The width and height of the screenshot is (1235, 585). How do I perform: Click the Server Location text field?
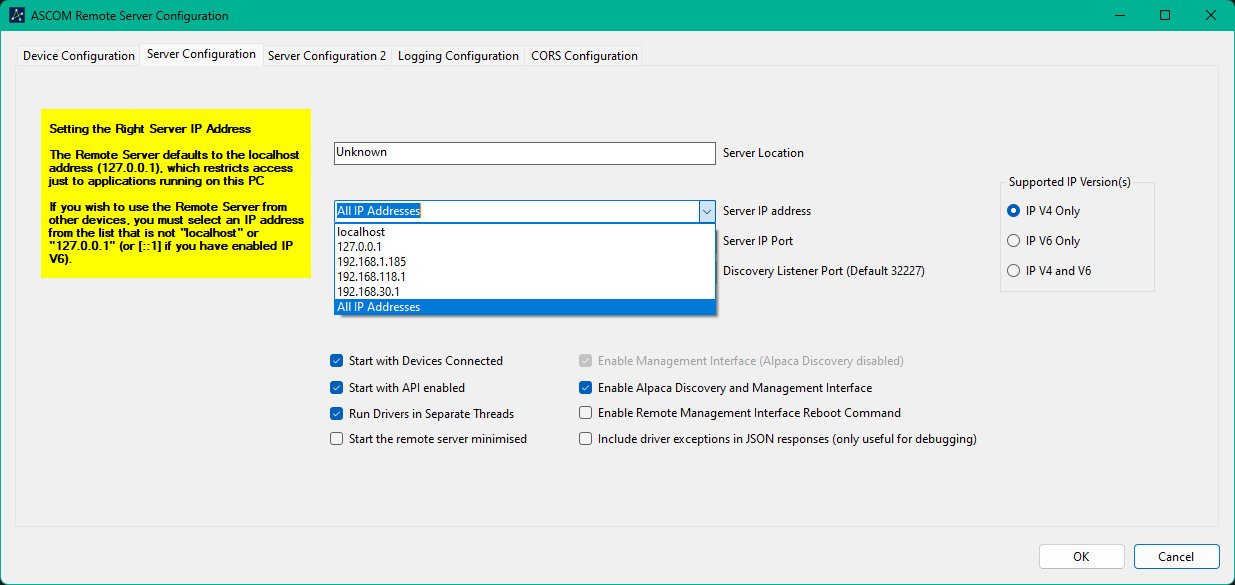coord(524,153)
